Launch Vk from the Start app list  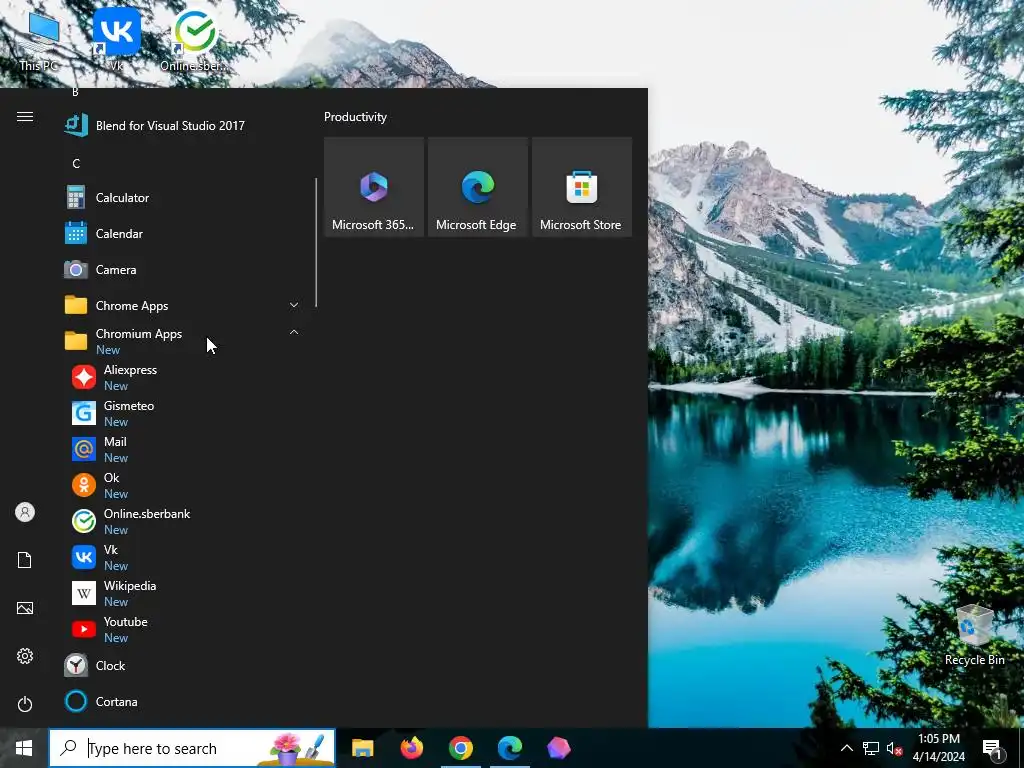(x=183, y=556)
